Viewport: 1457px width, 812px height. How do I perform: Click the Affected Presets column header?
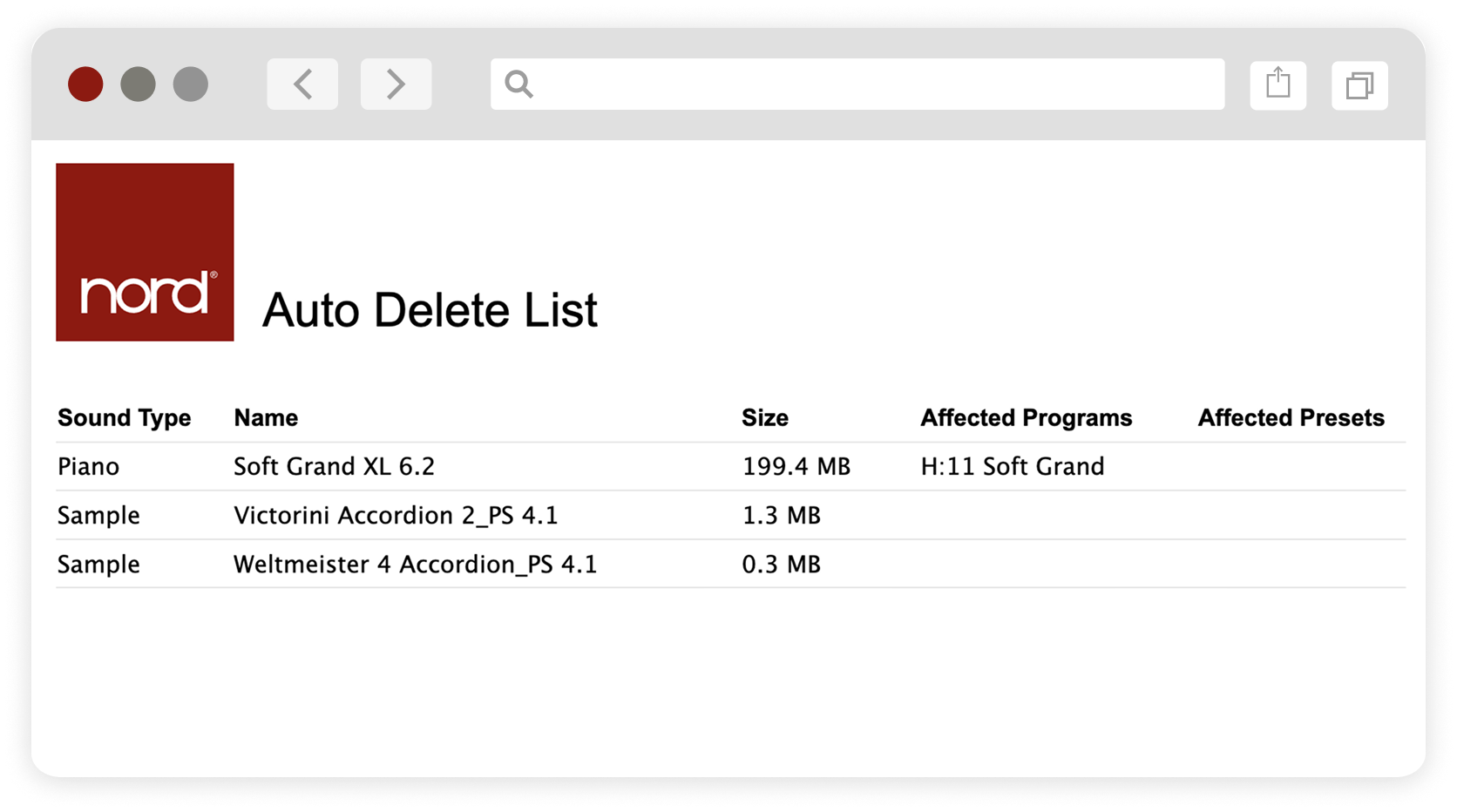click(1291, 418)
